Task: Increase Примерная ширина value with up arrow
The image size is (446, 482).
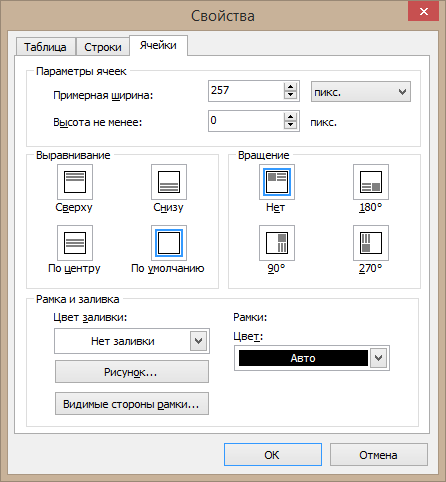Action: tap(290, 87)
